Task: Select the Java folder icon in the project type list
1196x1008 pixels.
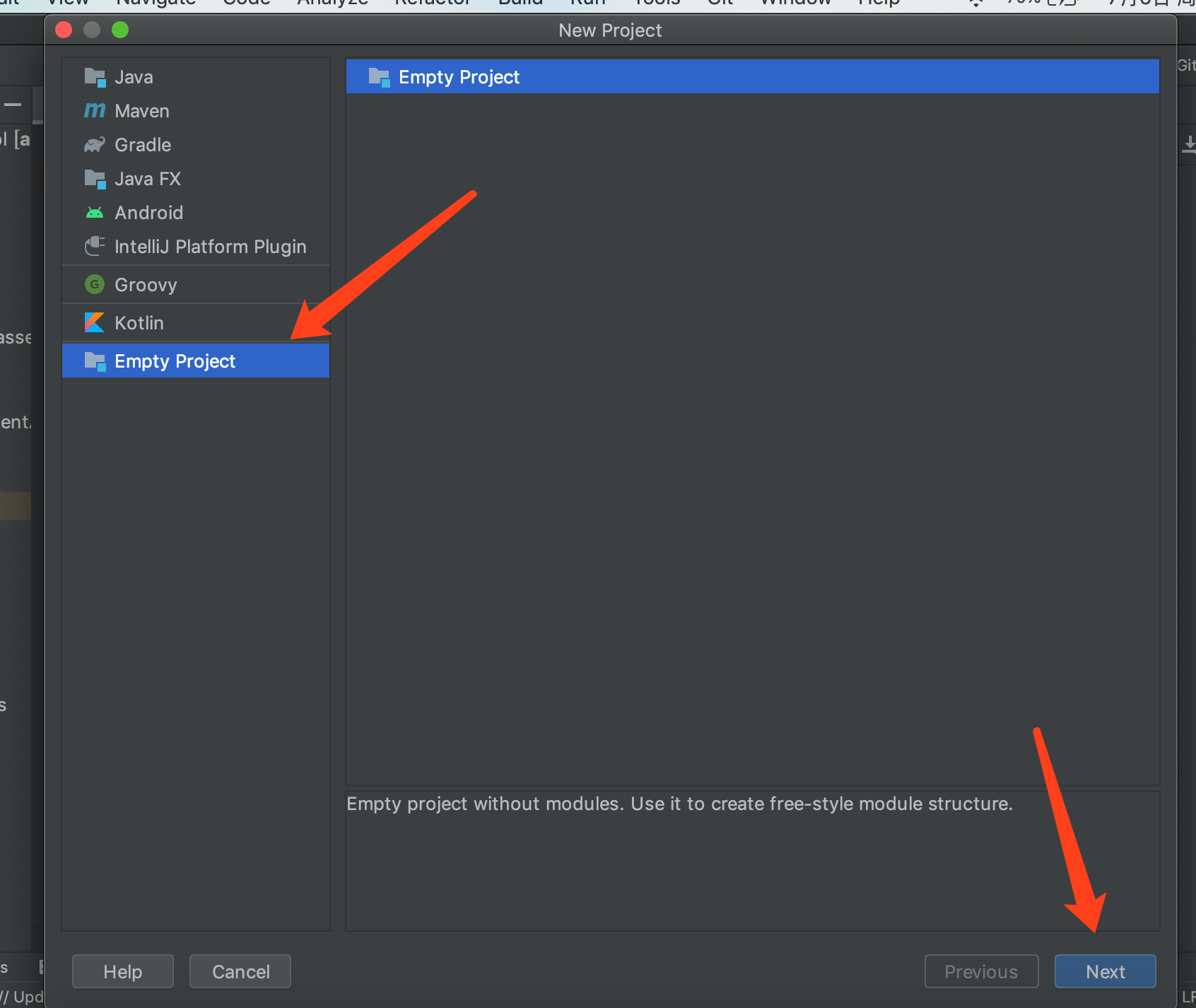Action: 95,77
